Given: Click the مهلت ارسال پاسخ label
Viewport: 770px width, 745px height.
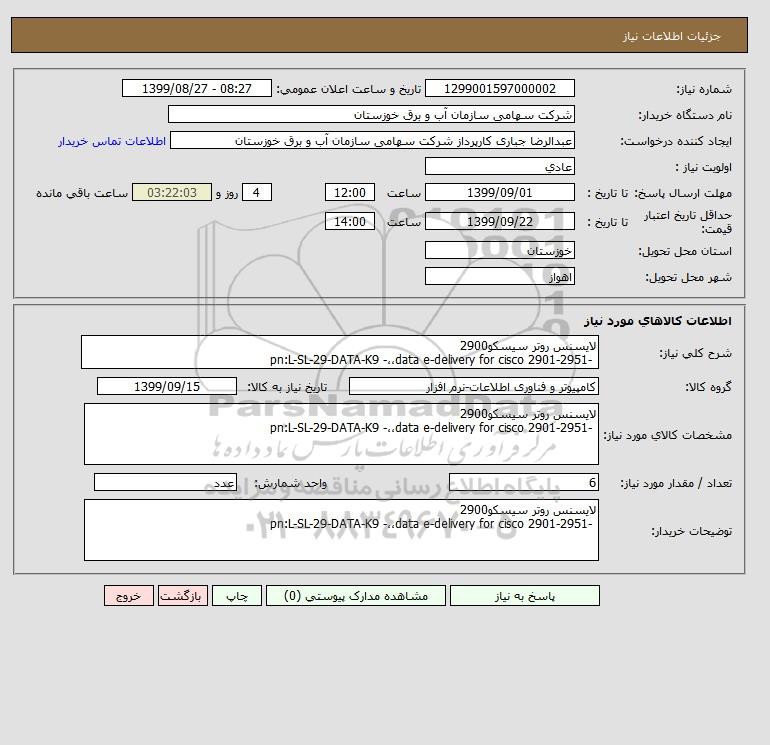Looking at the screenshot, I should pyautogui.click(x=683, y=193).
